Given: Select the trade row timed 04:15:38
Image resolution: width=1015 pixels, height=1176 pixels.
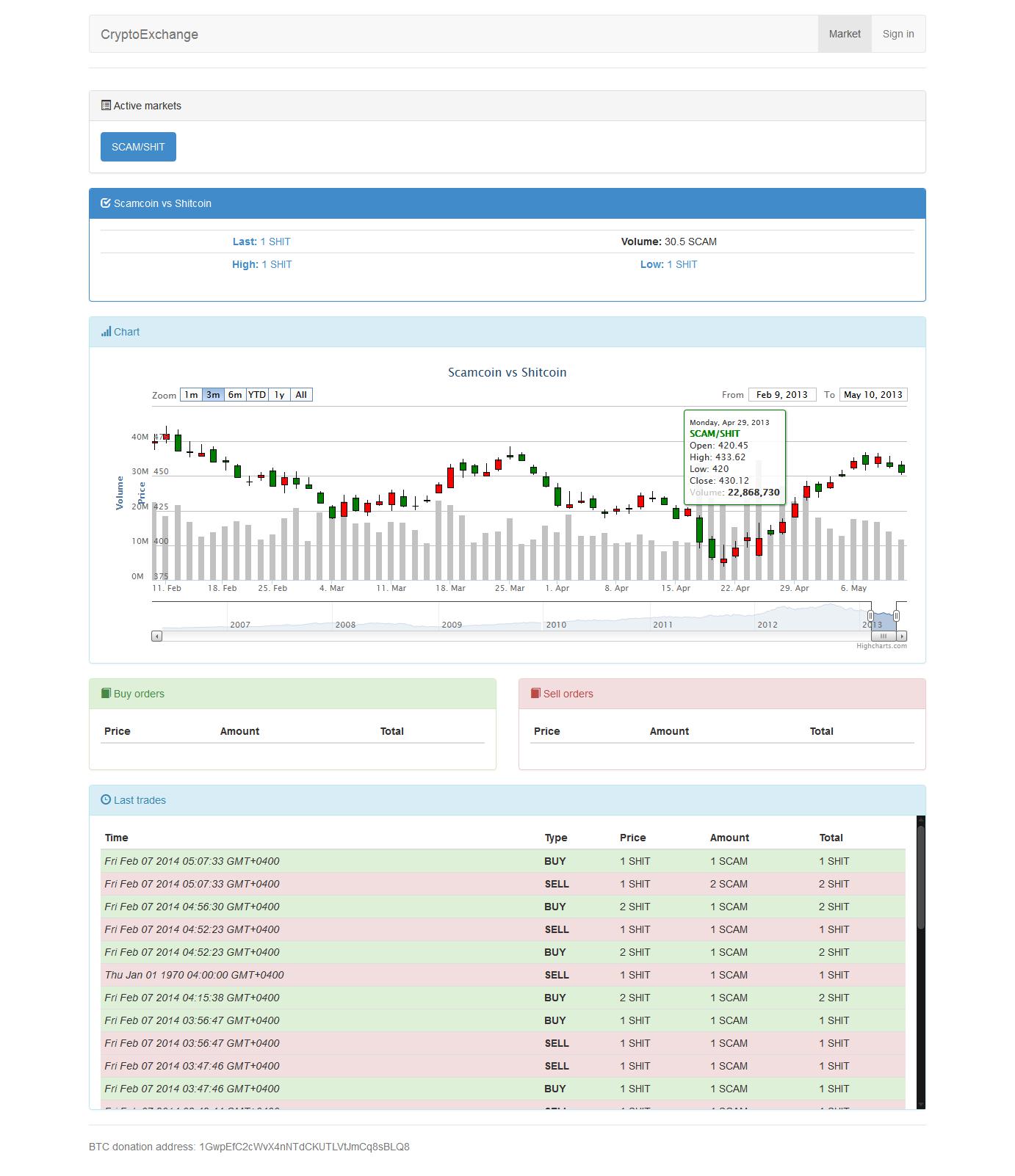Looking at the screenshot, I should coord(503,998).
